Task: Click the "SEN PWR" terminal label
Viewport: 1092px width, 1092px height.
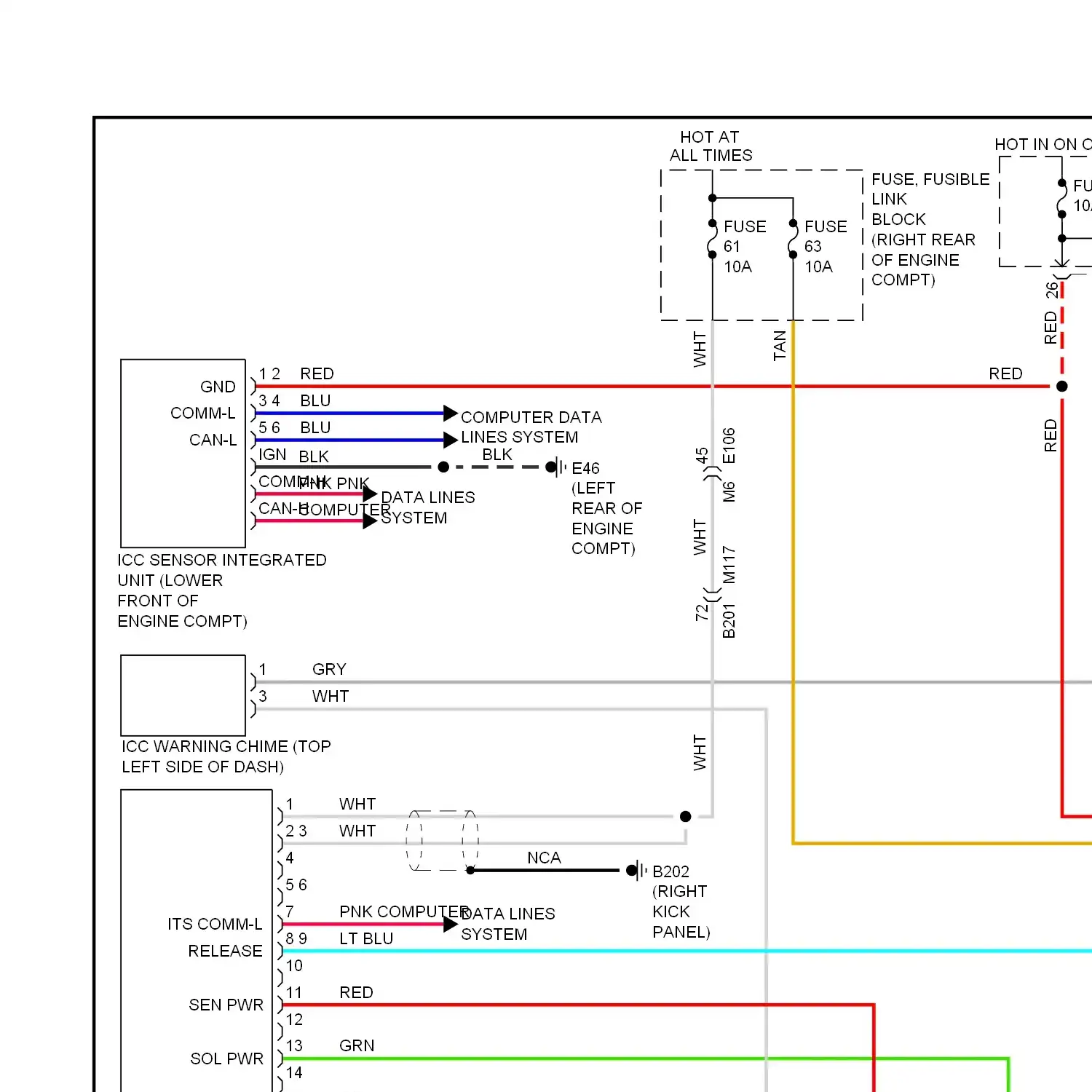Action: click(226, 1005)
